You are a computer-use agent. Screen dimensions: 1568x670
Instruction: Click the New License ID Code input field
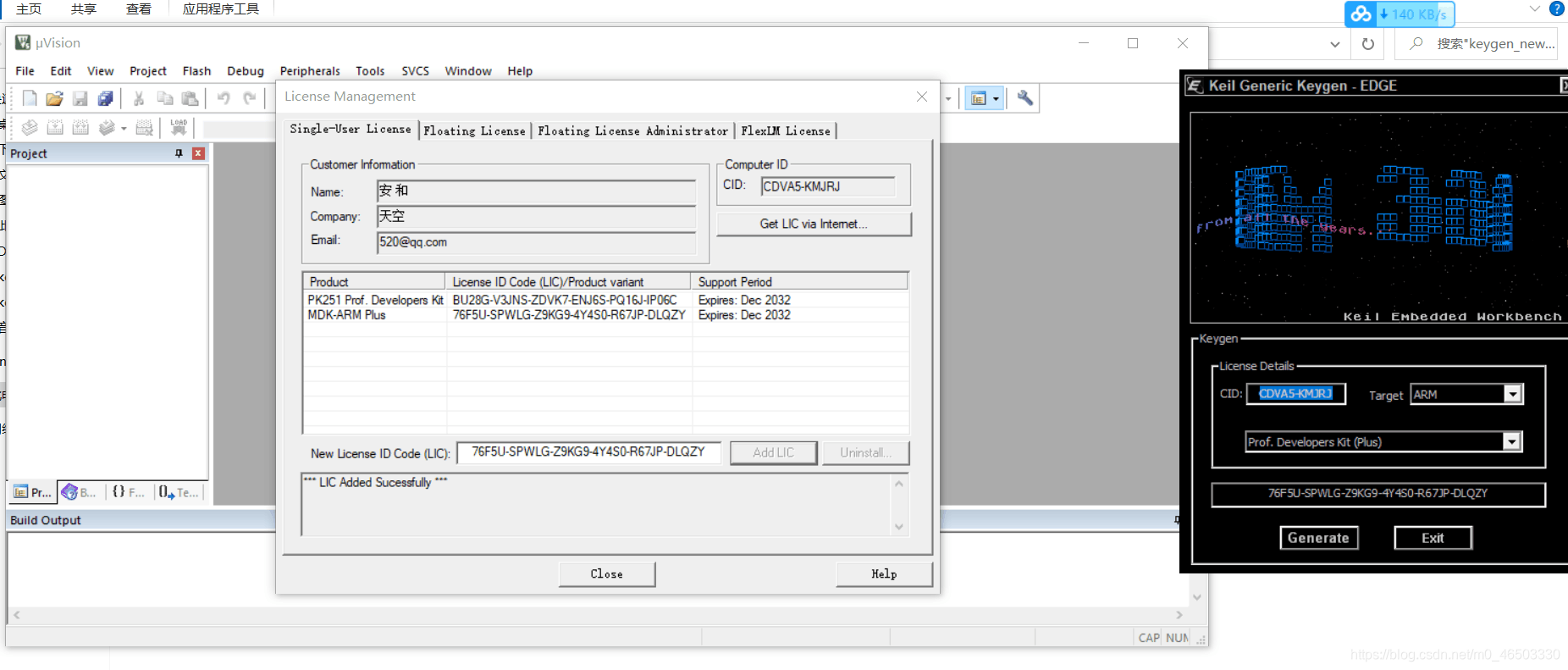(x=588, y=452)
